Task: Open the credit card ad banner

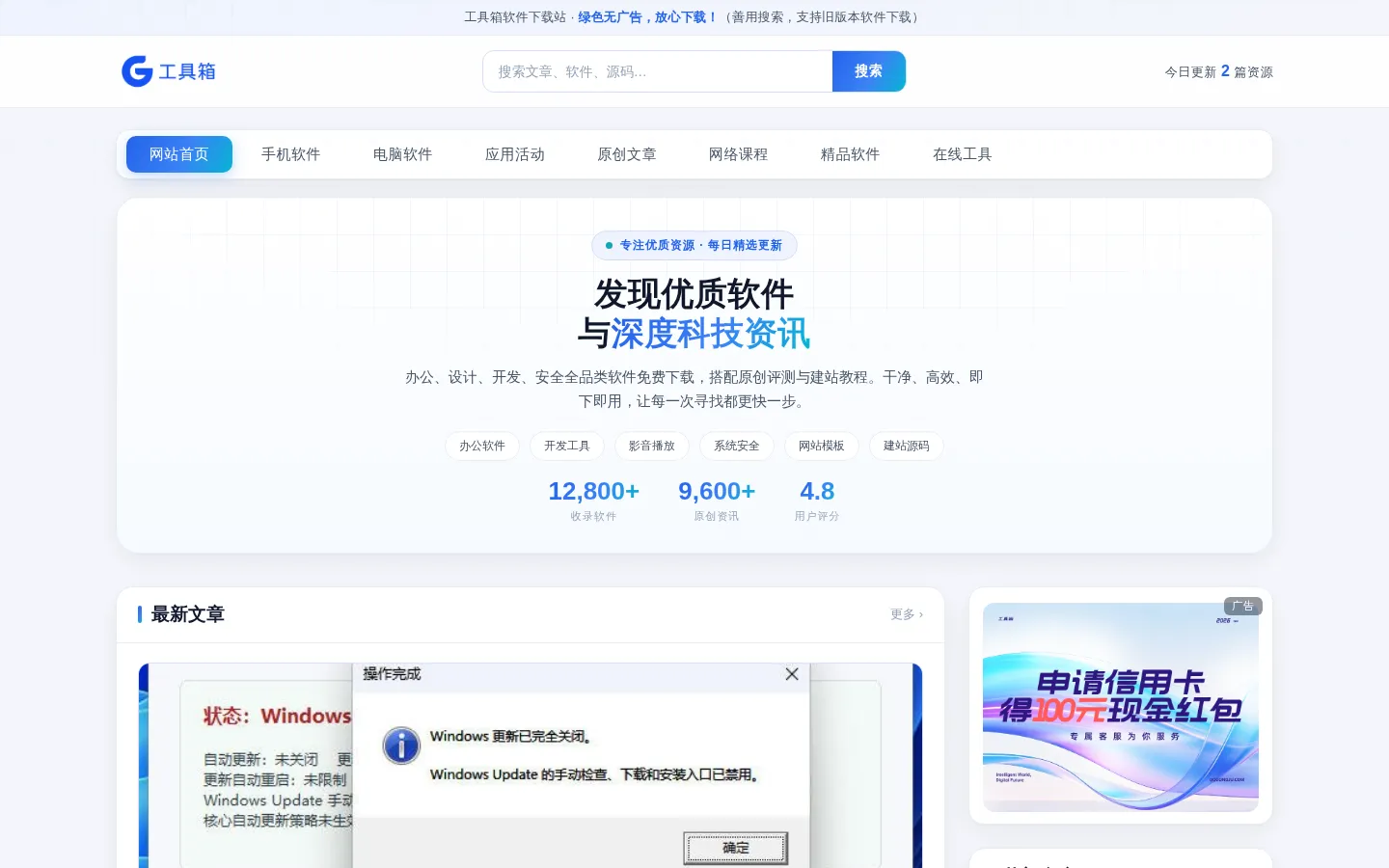Action: [x=1121, y=707]
